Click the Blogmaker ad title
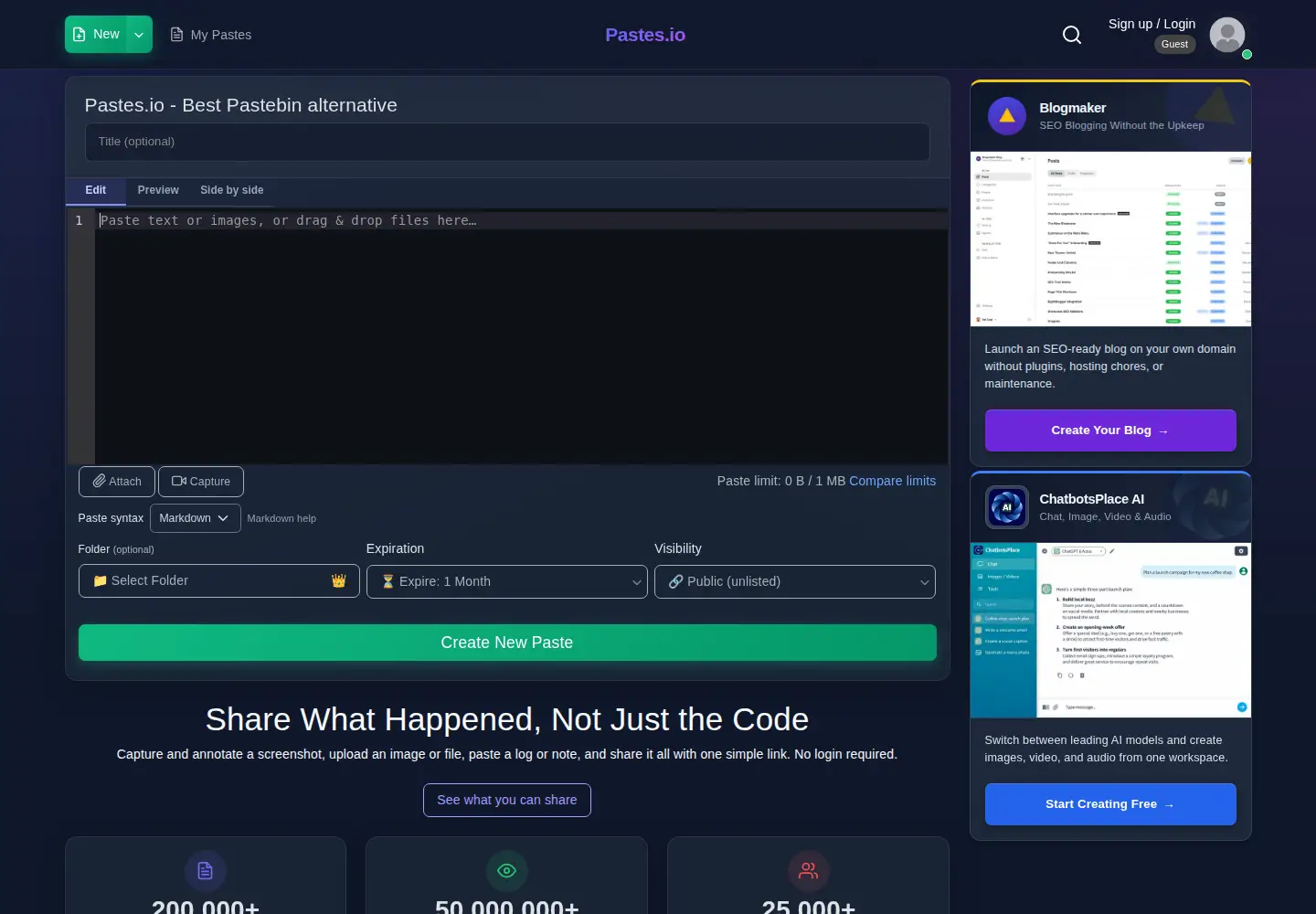 (x=1073, y=108)
